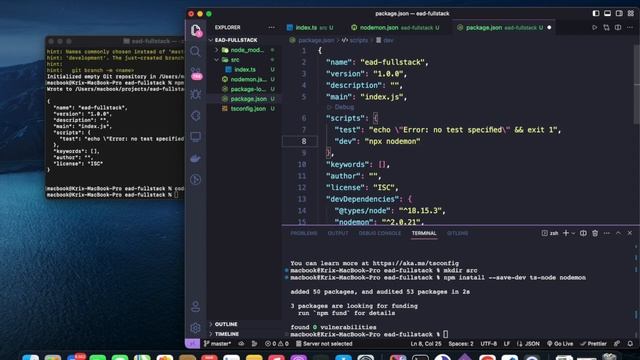Open Run and Debug view icon
The height and width of the screenshot is (360, 640).
[196, 94]
